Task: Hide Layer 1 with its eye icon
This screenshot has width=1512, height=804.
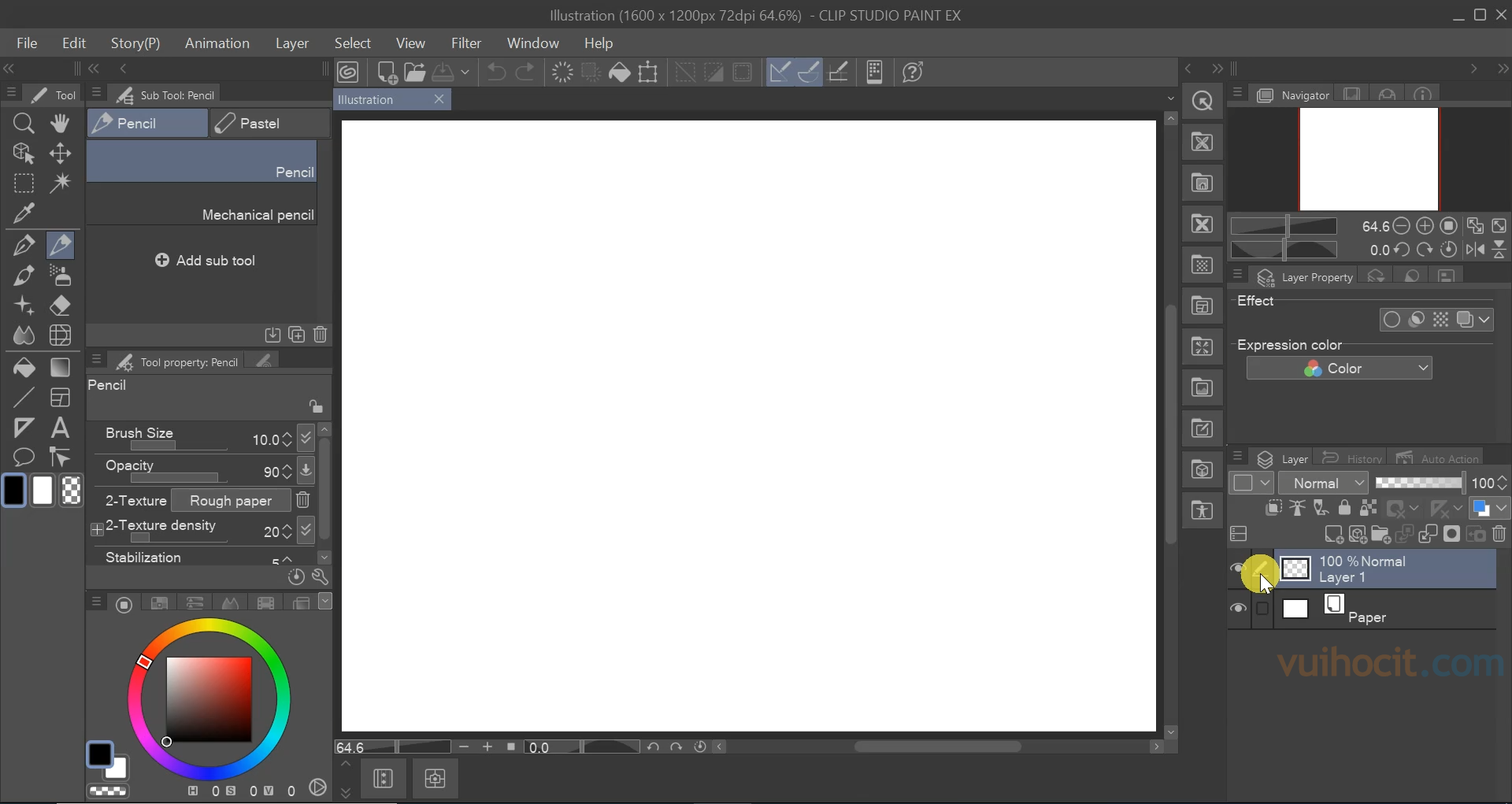Action: coord(1238,569)
